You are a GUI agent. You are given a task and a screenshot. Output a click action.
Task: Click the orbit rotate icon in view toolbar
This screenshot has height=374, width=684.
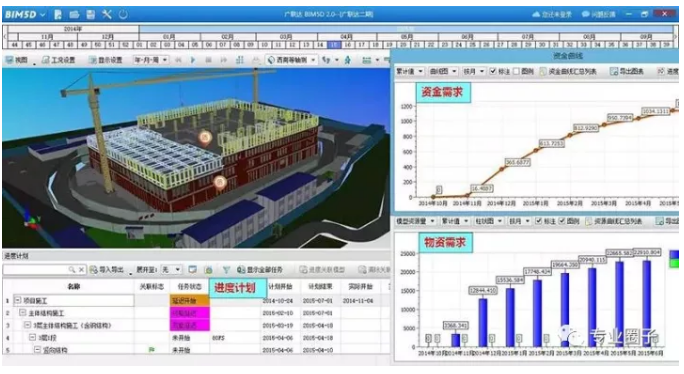click(327, 60)
